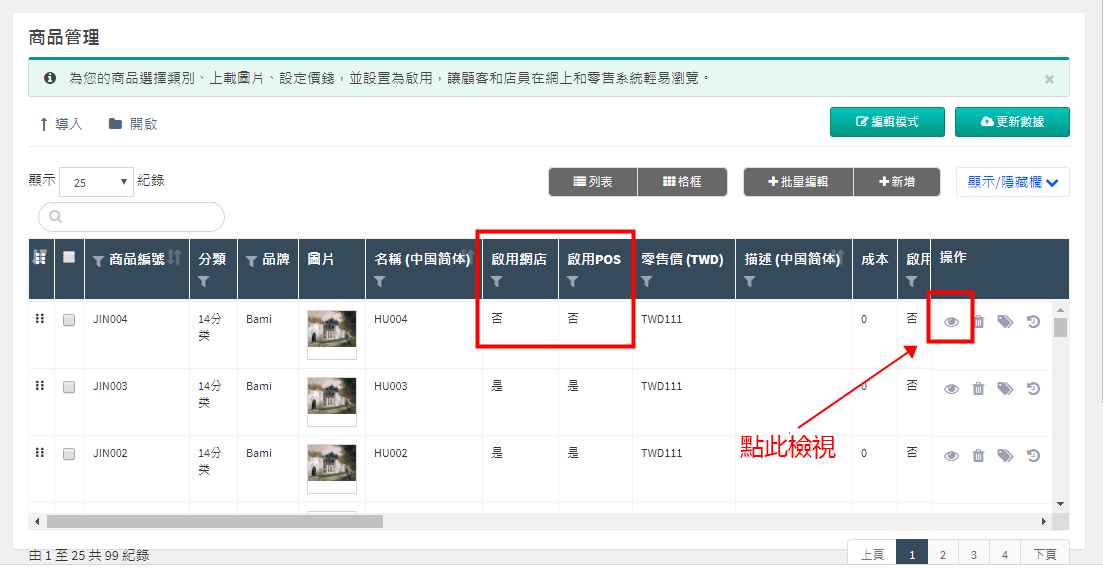1103x573 pixels.
Task: View product JIN004 with eye icon
Action: pos(951,322)
